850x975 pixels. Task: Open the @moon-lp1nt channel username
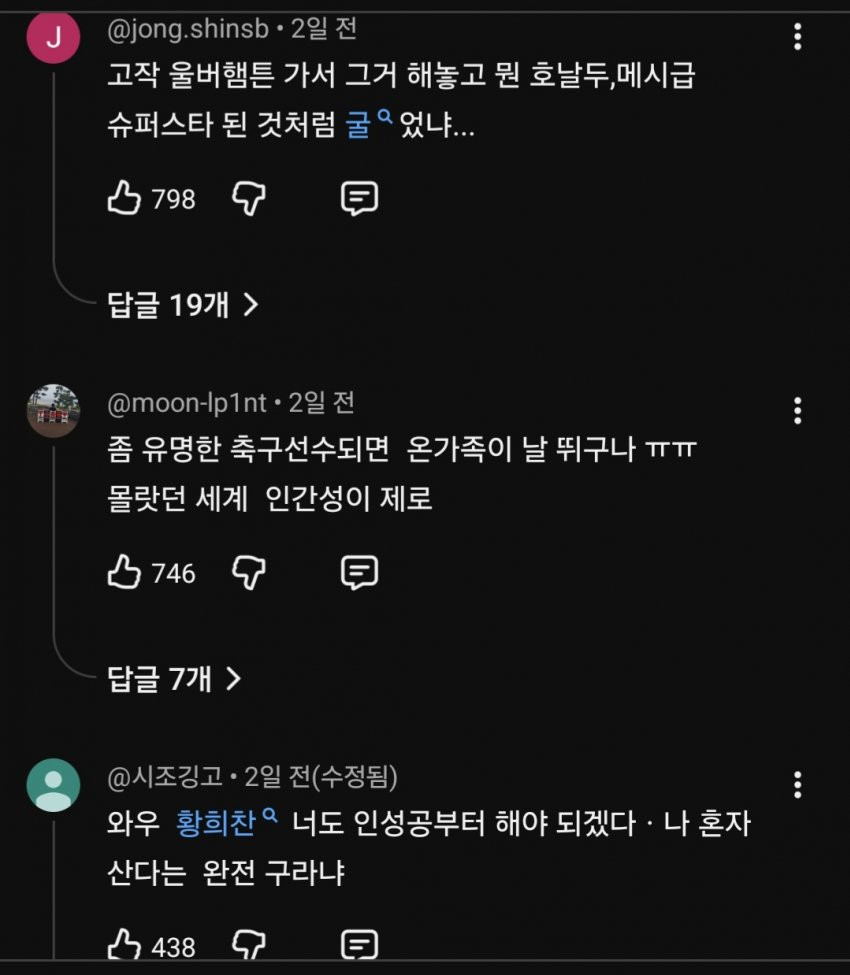tap(187, 403)
